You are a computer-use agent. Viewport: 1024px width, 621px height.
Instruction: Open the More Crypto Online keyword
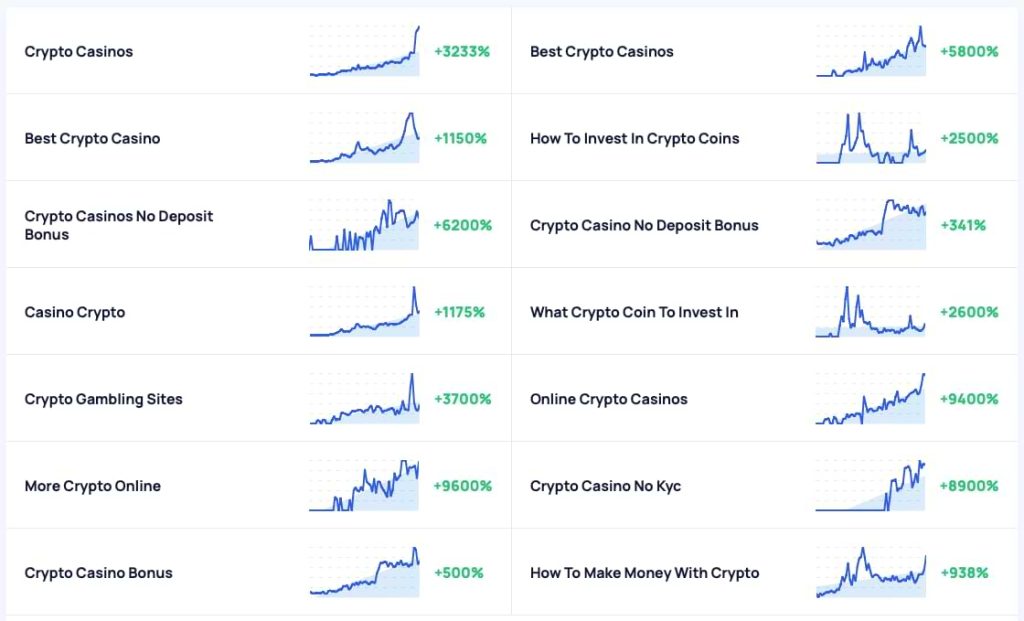93,486
